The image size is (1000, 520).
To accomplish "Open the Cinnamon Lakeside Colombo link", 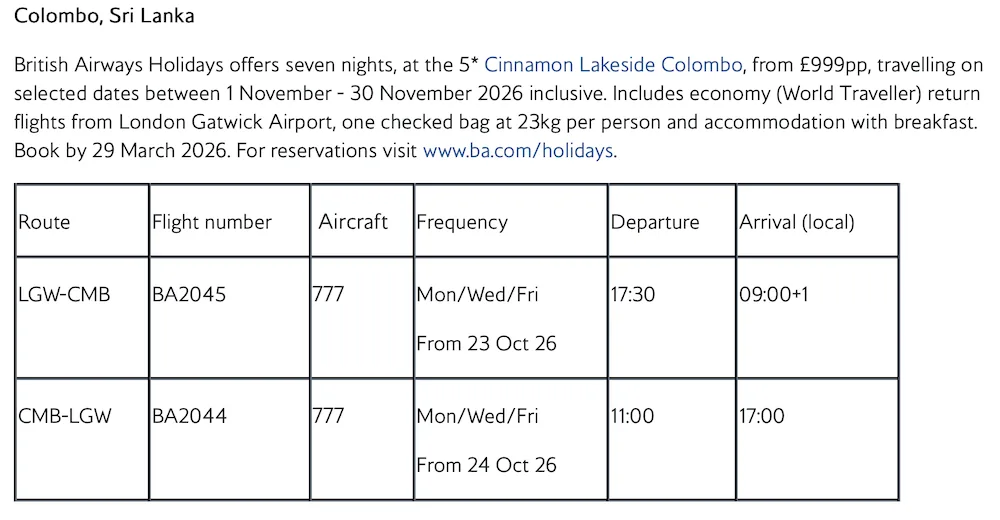I will coord(613,66).
